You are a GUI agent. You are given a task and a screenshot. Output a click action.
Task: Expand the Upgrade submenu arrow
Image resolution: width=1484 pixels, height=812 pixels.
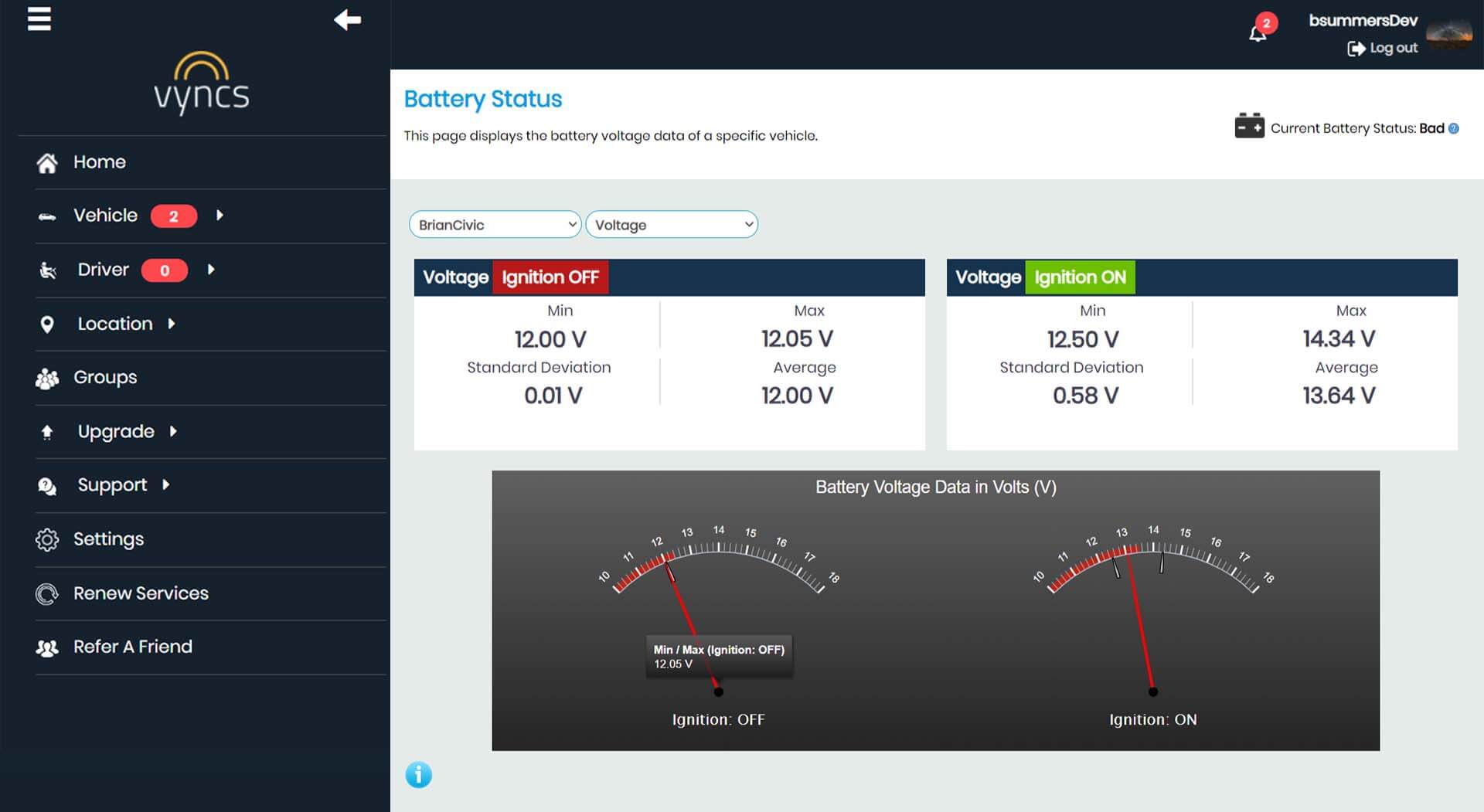(x=173, y=431)
